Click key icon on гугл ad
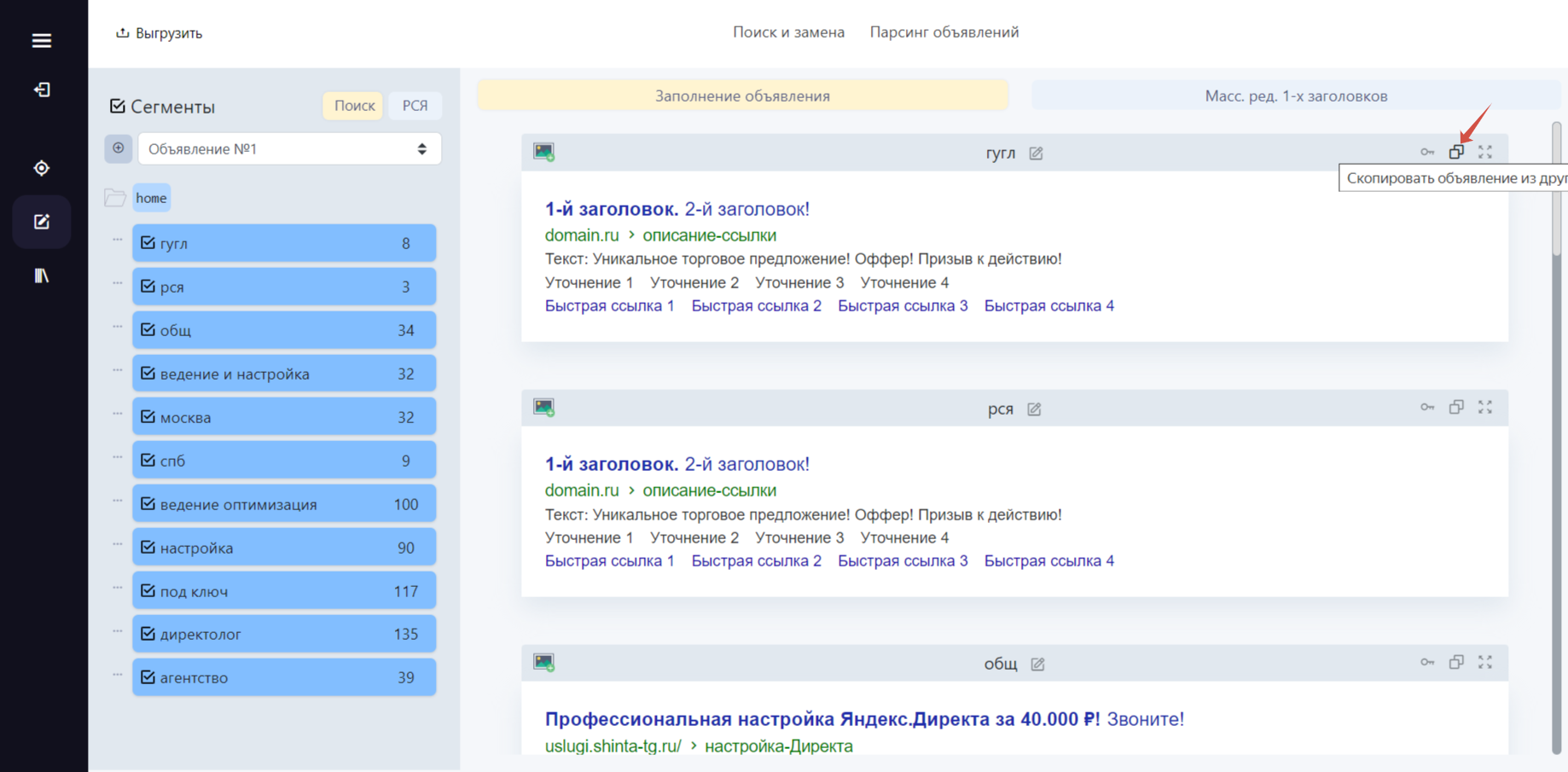The width and height of the screenshot is (1568, 772). tap(1427, 152)
